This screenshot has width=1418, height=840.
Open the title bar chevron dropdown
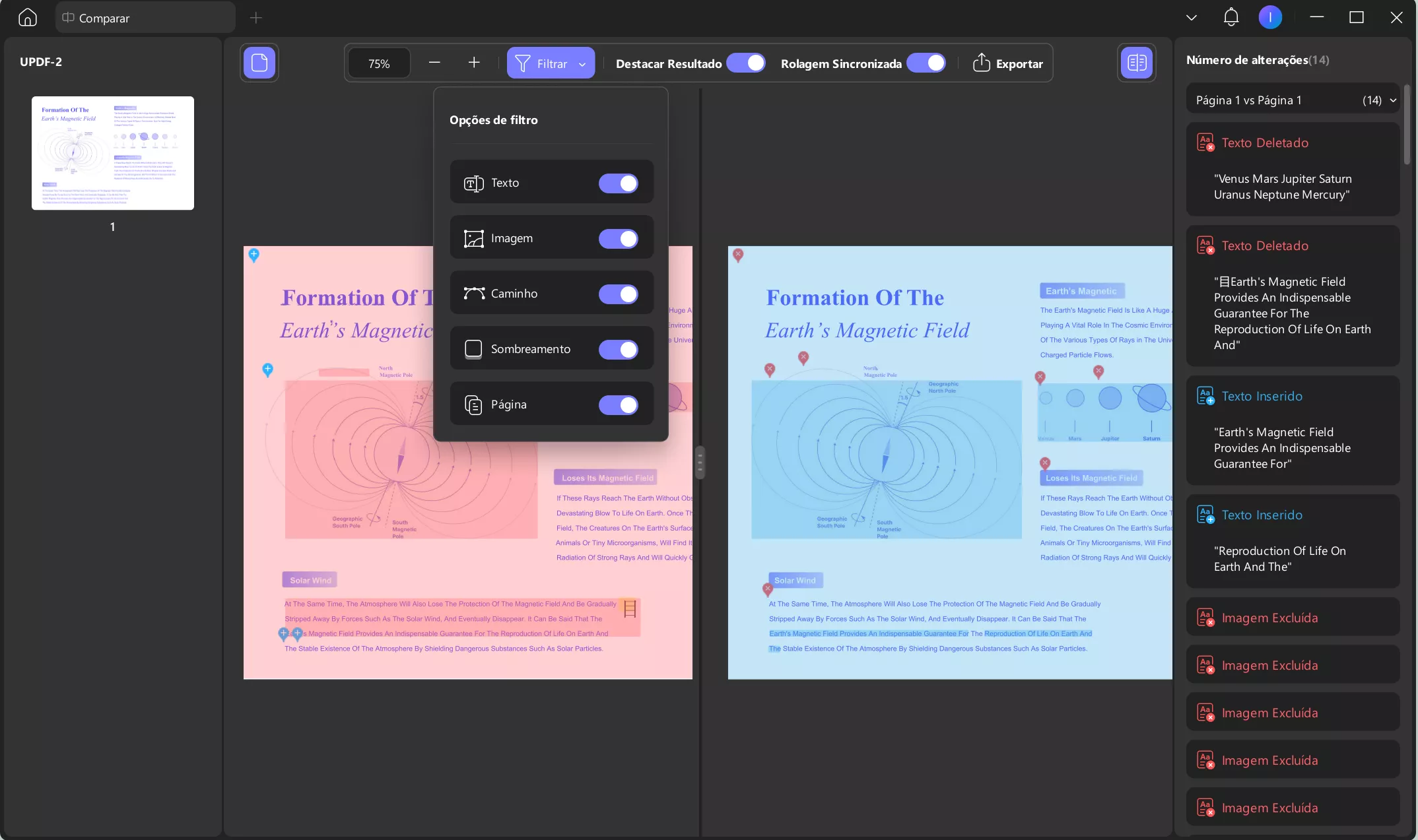tap(1192, 18)
